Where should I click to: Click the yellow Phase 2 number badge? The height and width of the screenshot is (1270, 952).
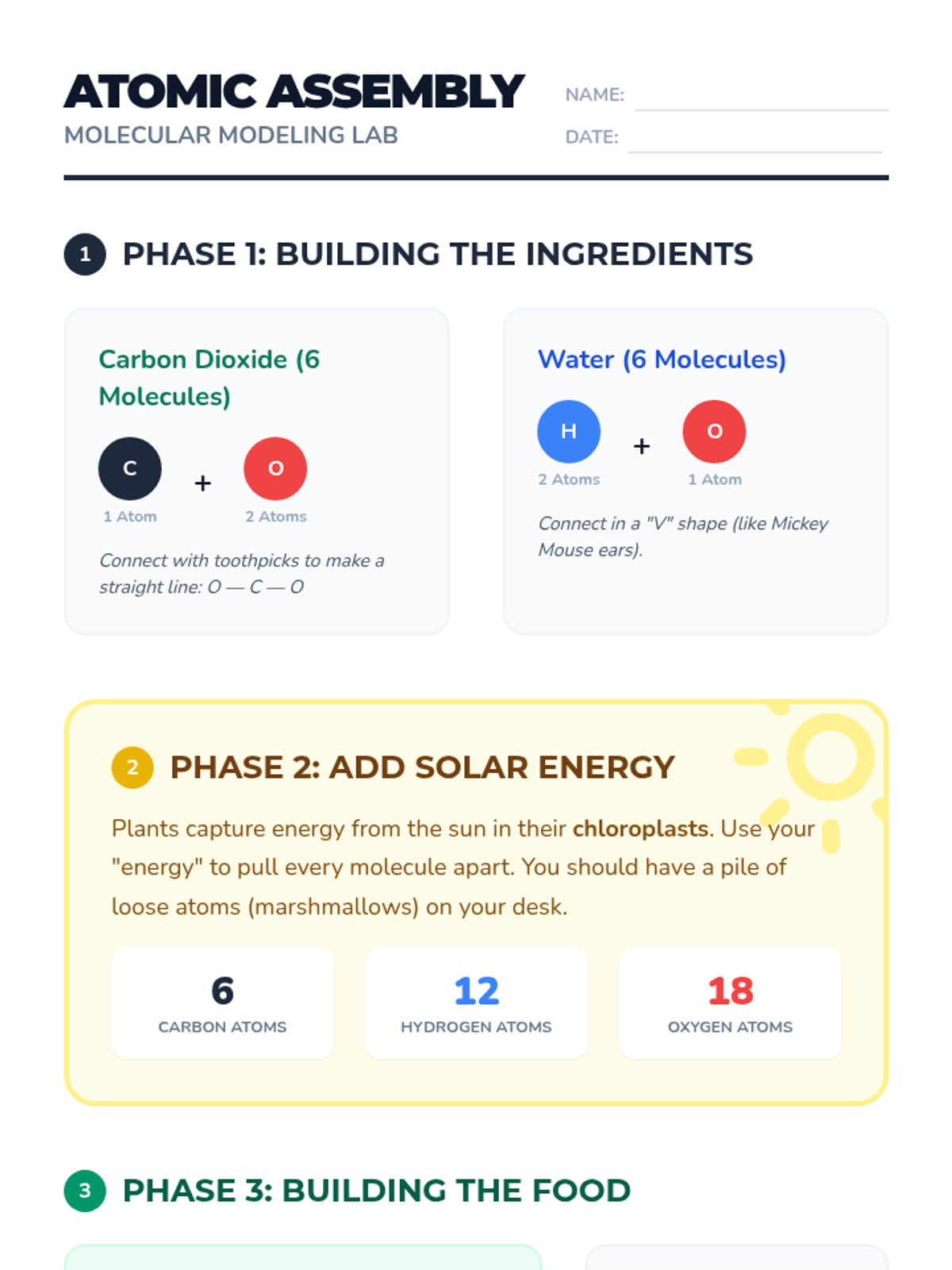tap(132, 768)
